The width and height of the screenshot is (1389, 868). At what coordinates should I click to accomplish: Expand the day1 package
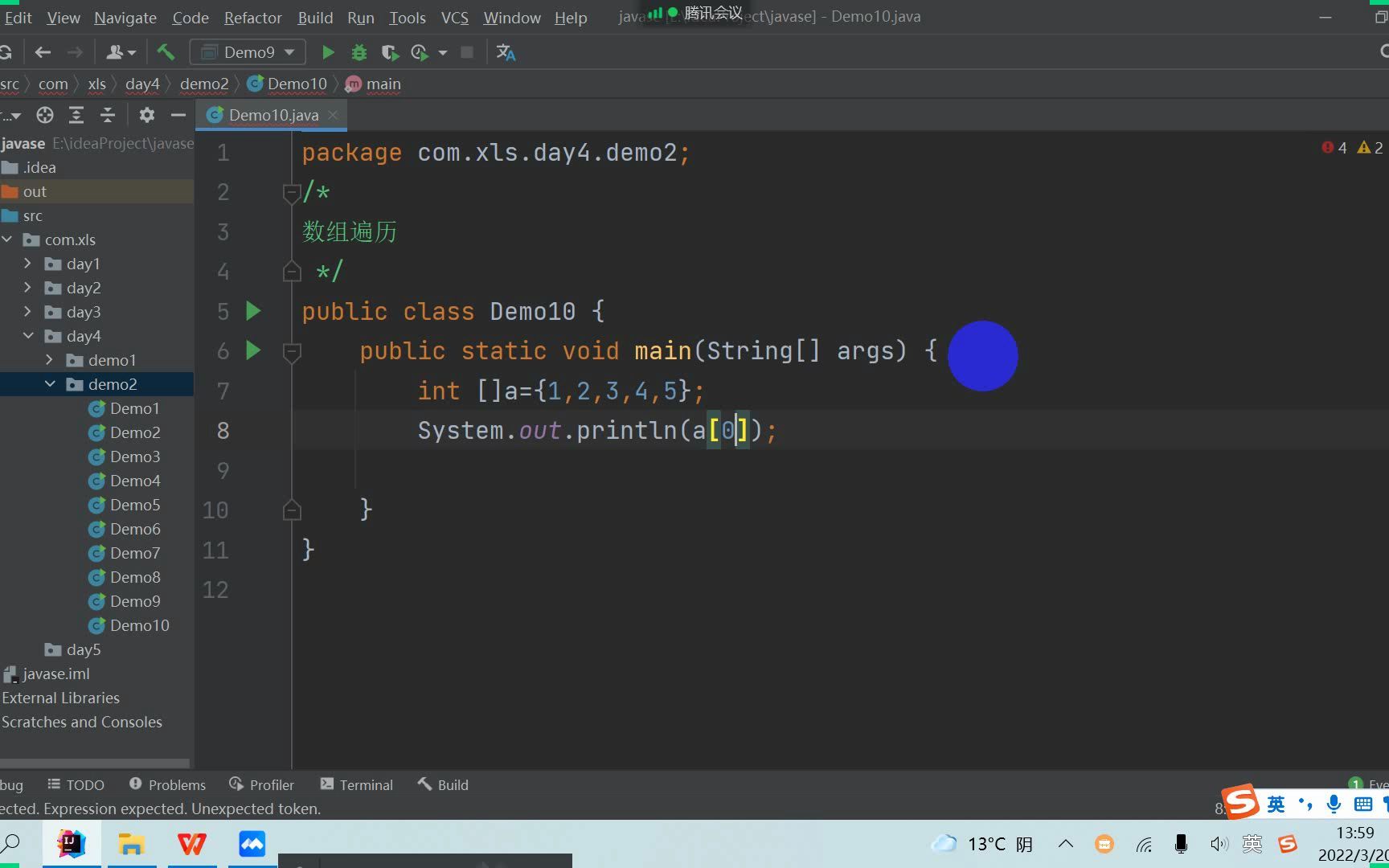pos(28,264)
